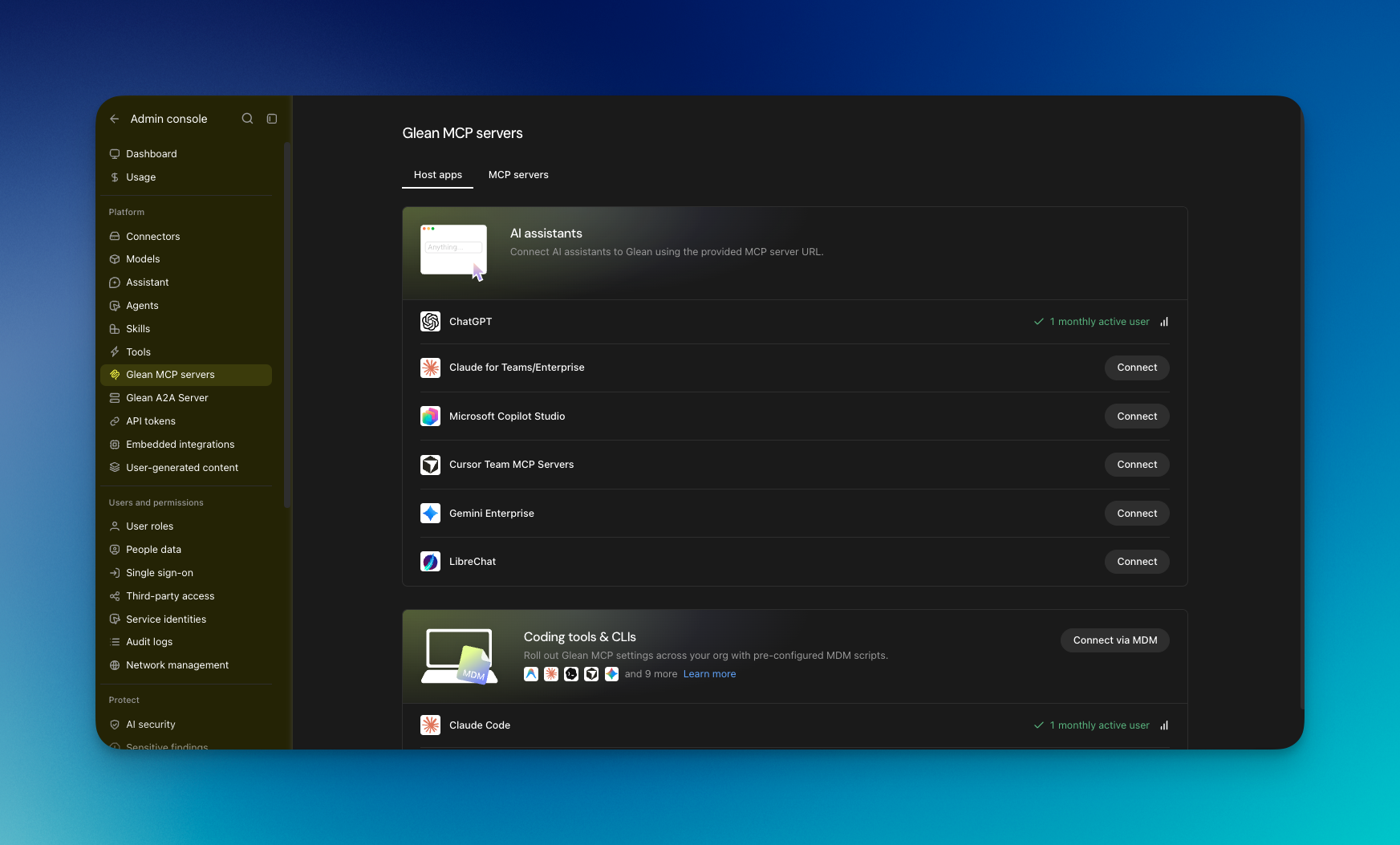Open ChatGPT usage chart icon
This screenshot has height=845, width=1400.
click(1164, 322)
